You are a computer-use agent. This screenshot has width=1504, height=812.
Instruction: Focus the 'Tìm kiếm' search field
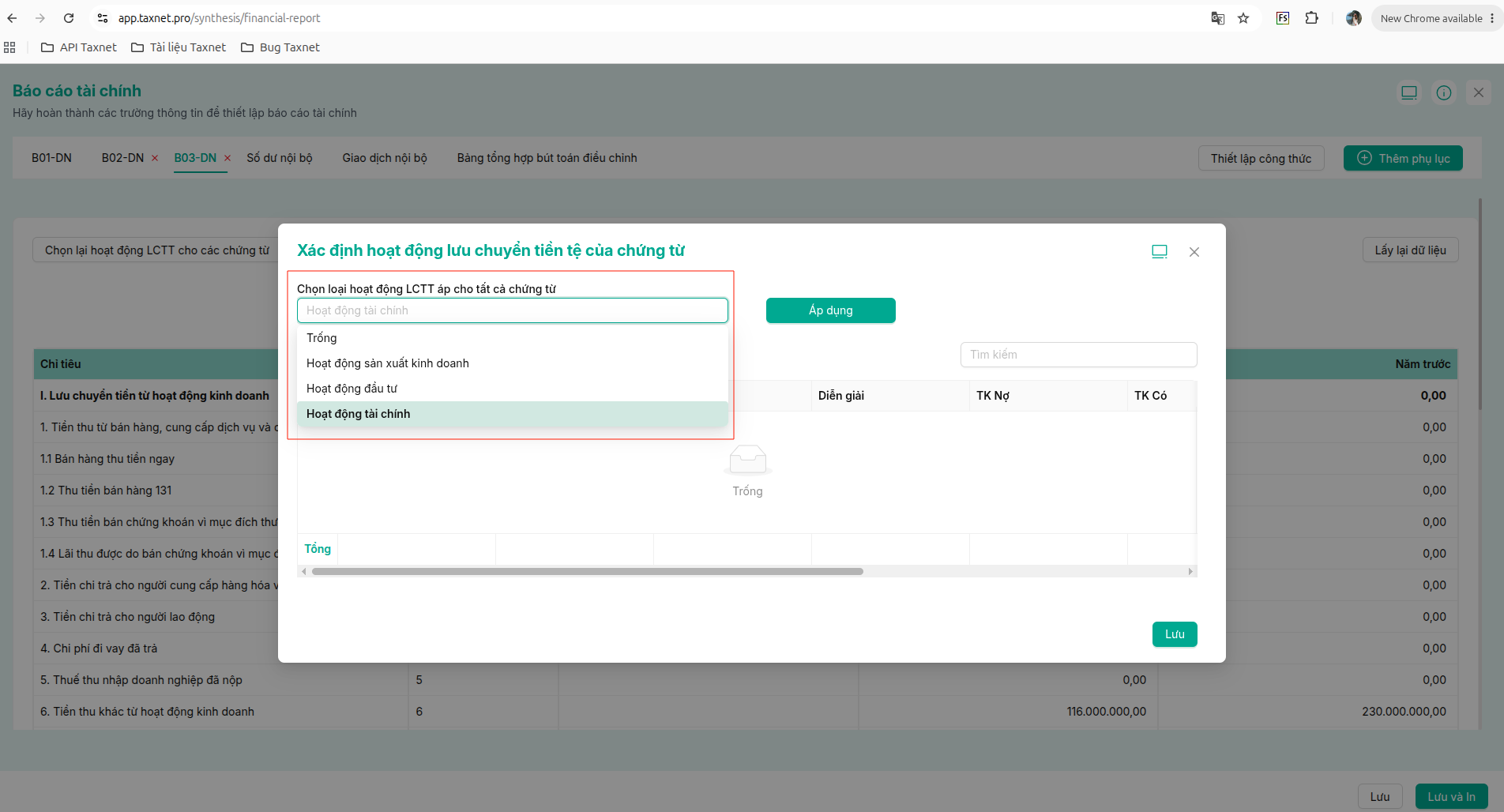pos(1078,355)
